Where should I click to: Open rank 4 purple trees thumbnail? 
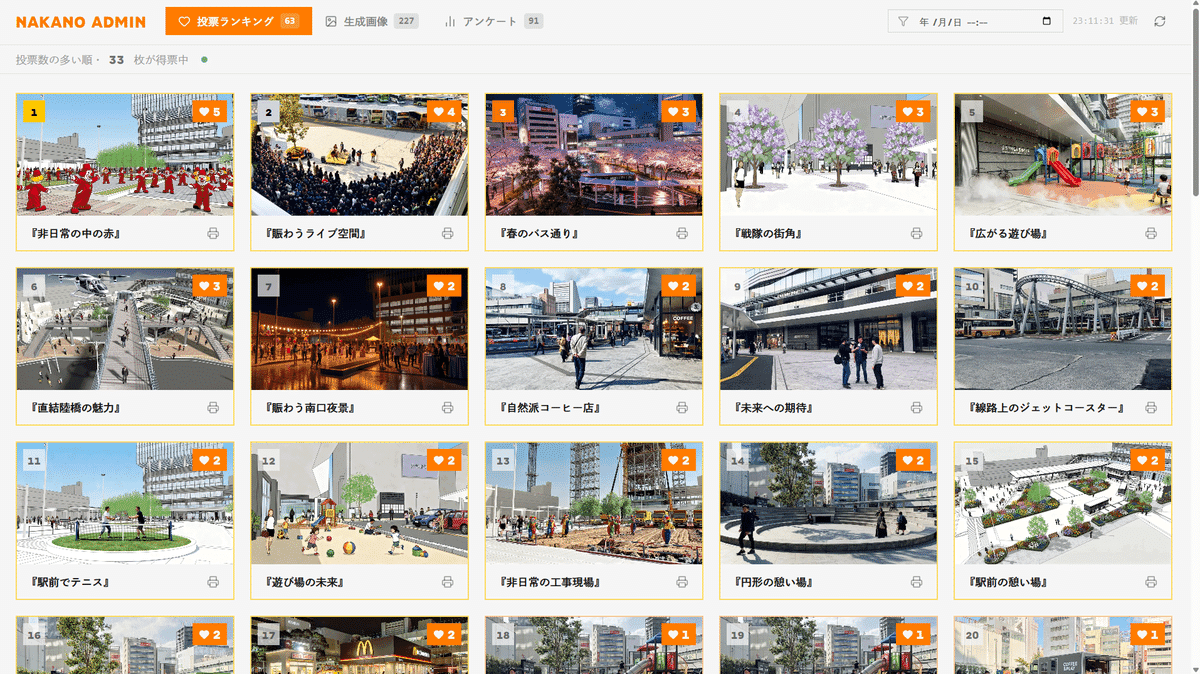(x=829, y=155)
